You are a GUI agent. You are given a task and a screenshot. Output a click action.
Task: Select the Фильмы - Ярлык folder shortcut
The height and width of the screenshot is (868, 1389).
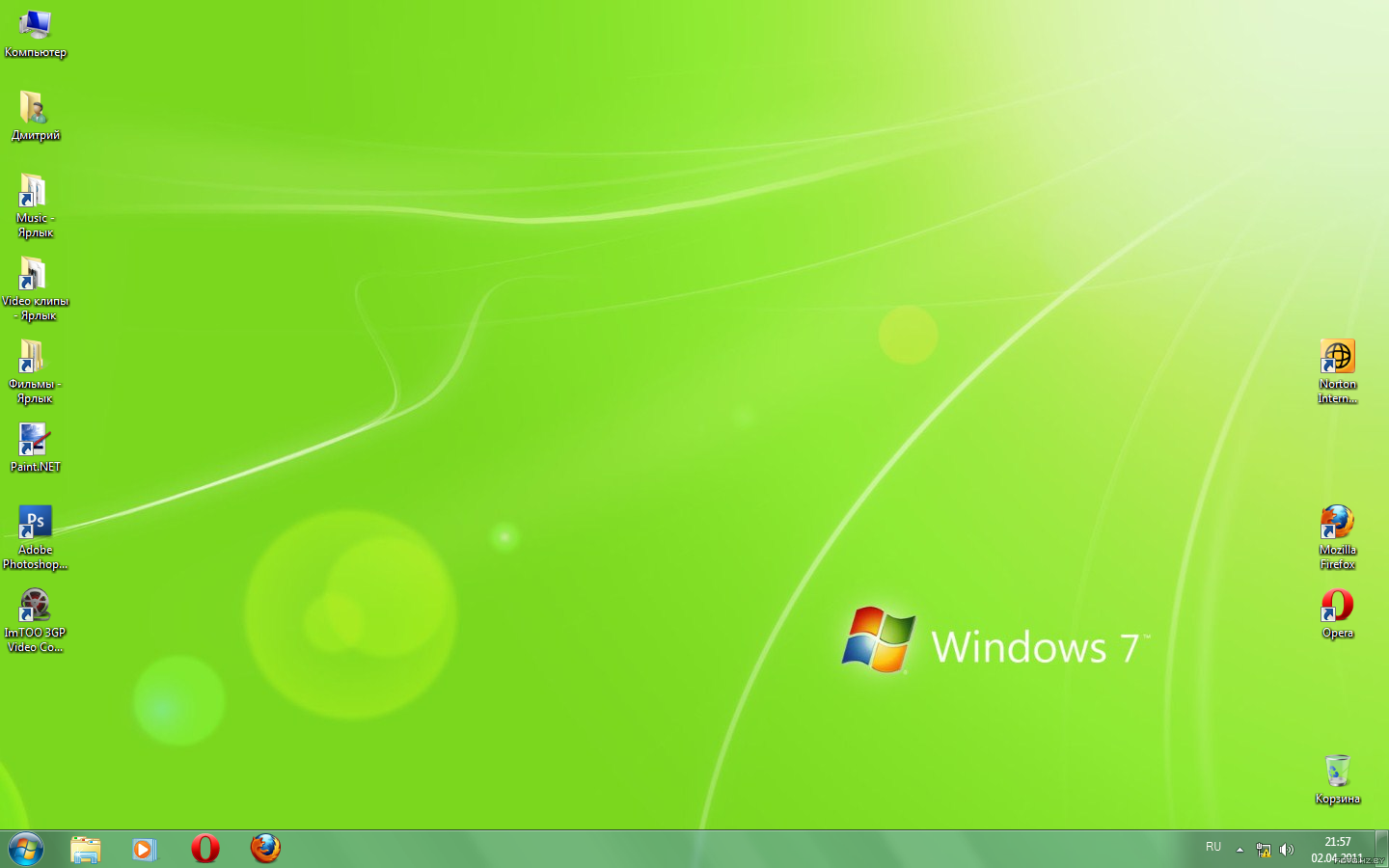[x=35, y=372]
